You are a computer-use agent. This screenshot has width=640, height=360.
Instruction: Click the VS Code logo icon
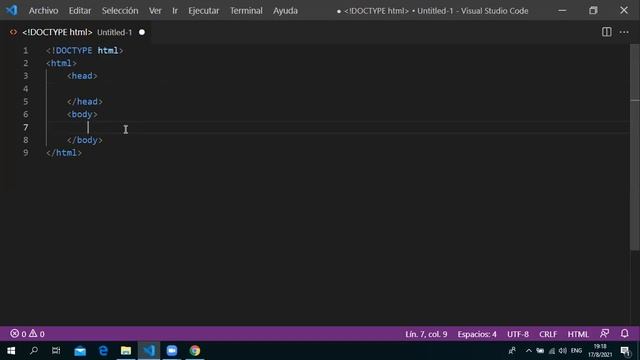[11, 10]
